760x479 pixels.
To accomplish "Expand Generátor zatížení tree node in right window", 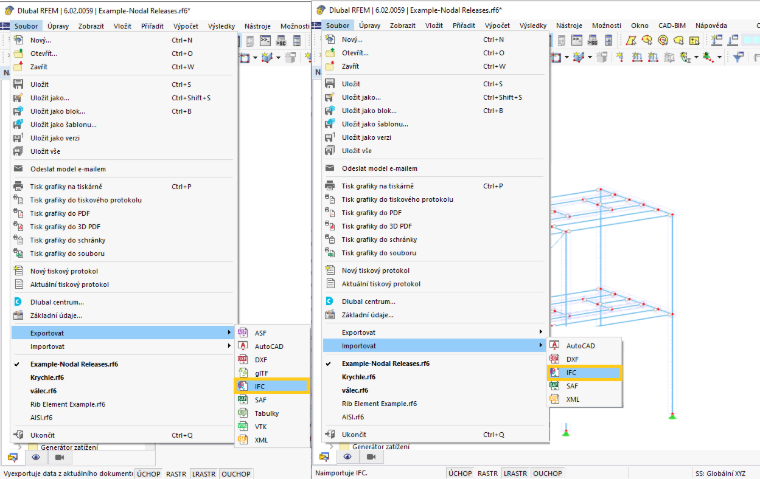I will coord(331,446).
